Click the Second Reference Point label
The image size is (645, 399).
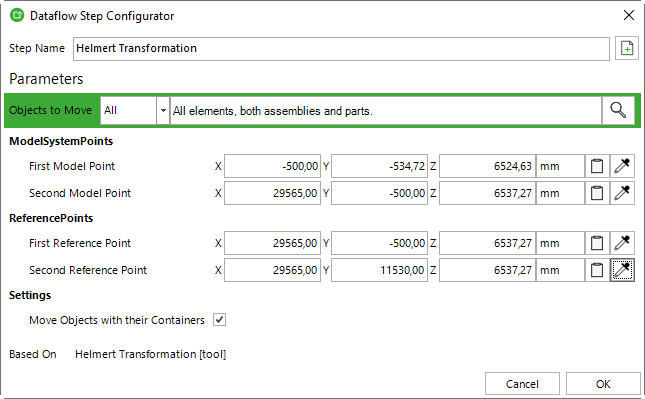(x=88, y=270)
